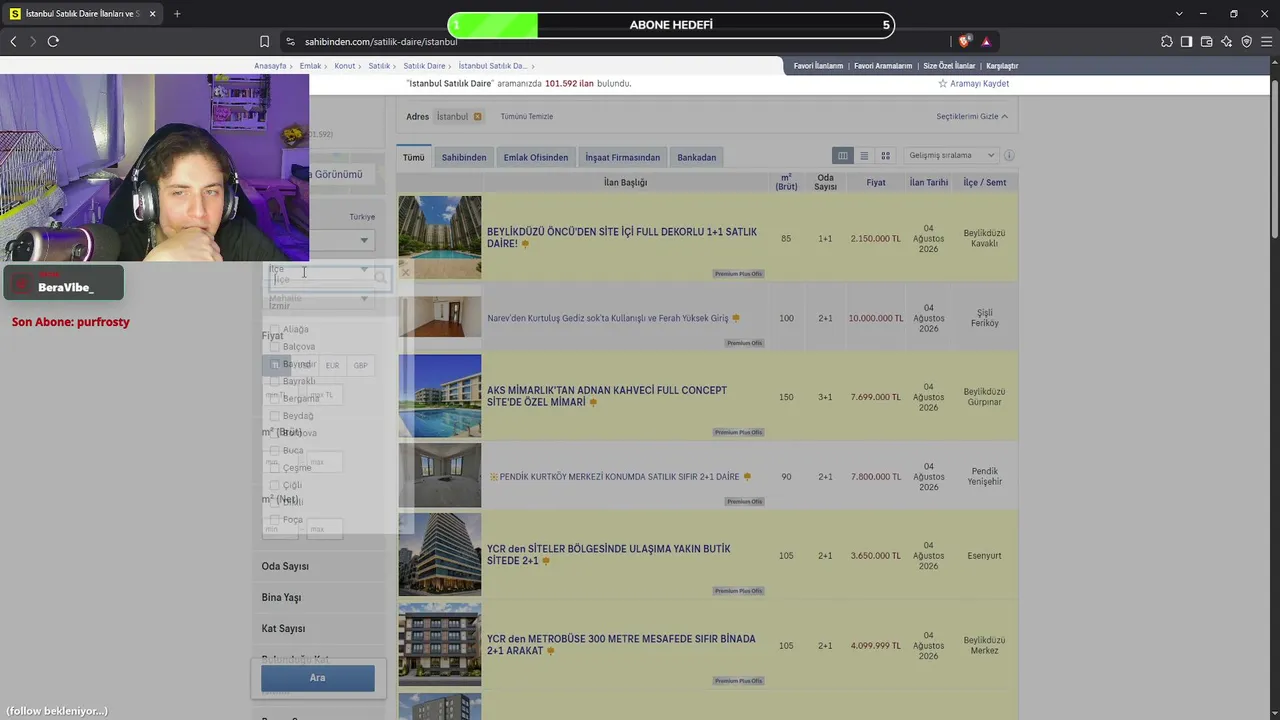Close the İlçe dropdown with the X
1280x720 pixels.
[405, 272]
